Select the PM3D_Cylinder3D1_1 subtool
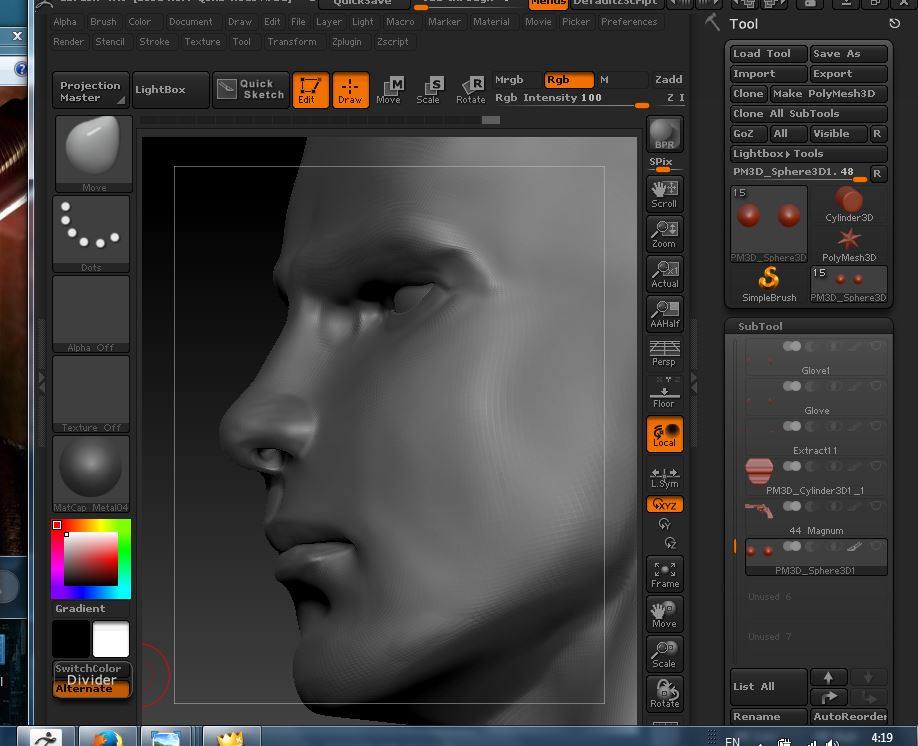918x746 pixels. 815,478
